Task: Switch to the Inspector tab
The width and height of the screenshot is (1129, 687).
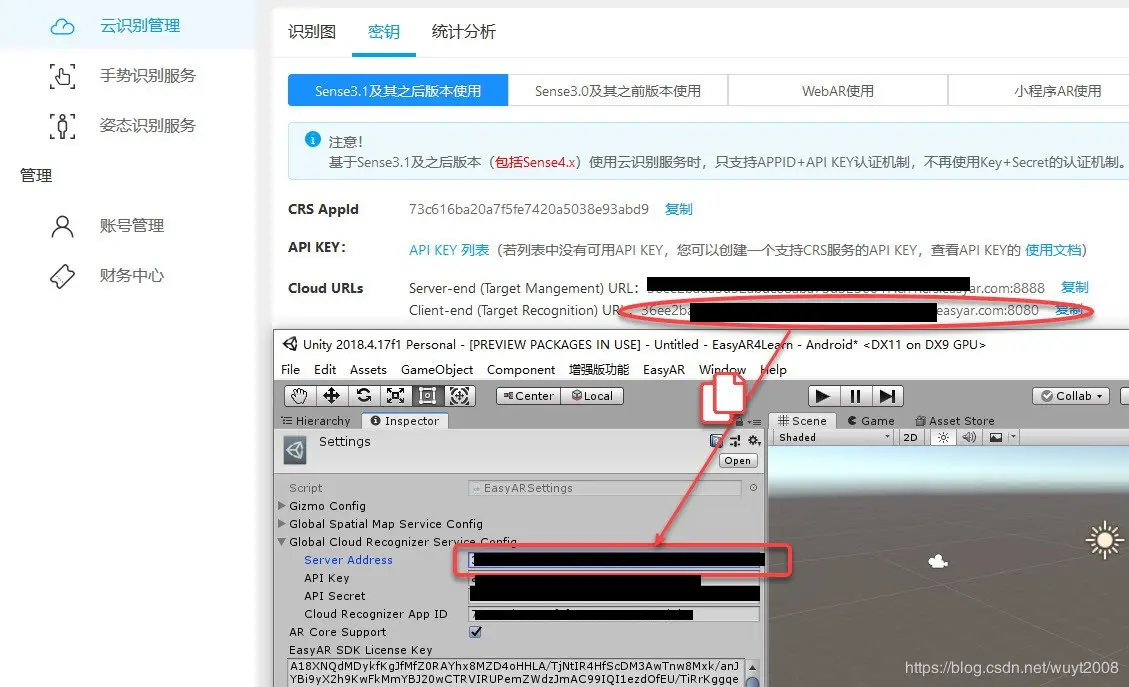Action: click(405, 421)
